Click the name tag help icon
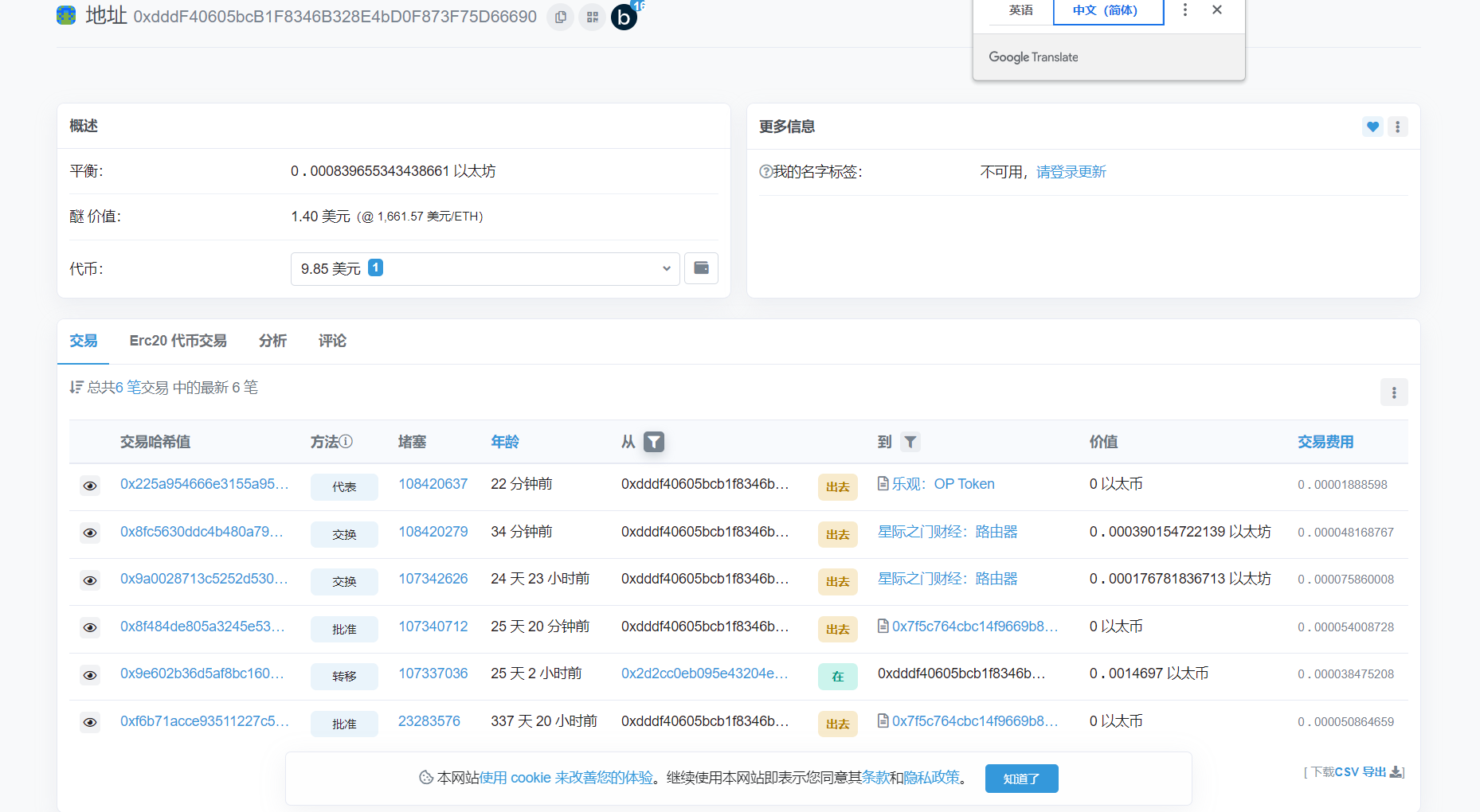The width and height of the screenshot is (1480, 812). (x=765, y=171)
